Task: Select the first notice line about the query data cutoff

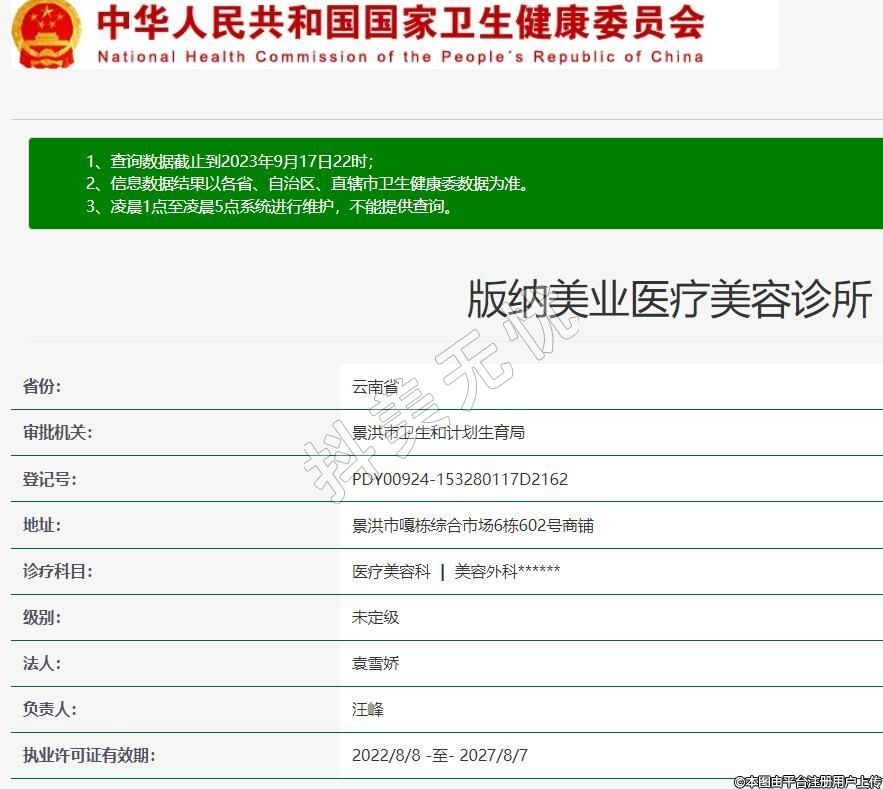Action: 229,160
